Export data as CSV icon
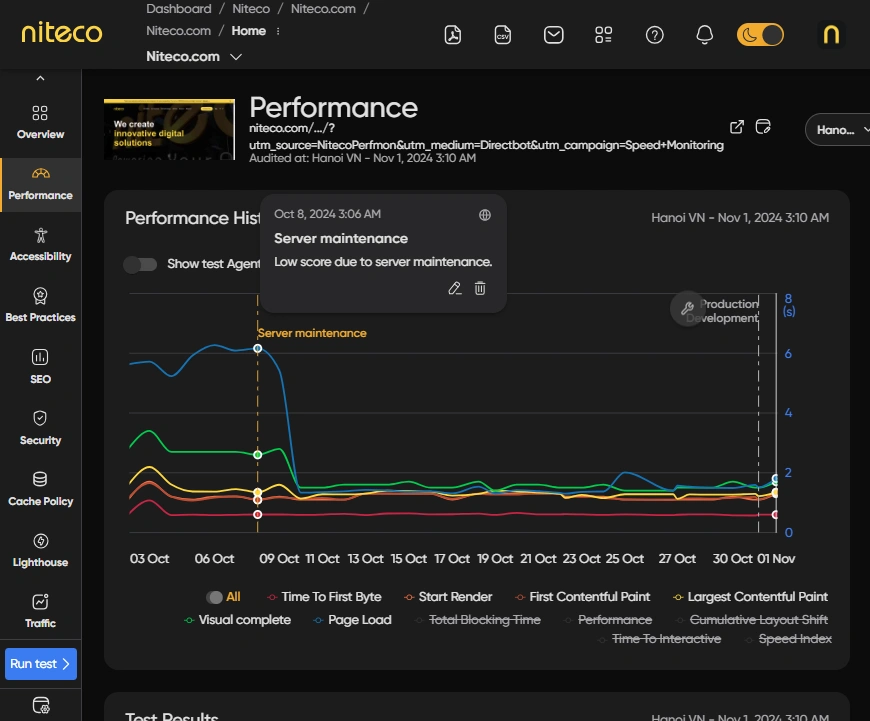Image resolution: width=870 pixels, height=721 pixels. (x=503, y=35)
